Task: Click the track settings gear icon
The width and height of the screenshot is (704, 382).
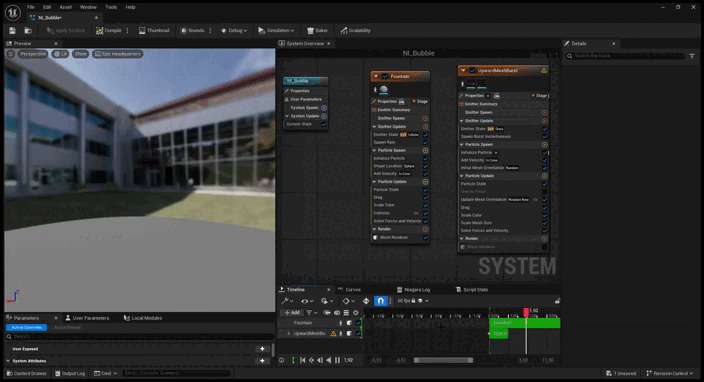Action: 356,312
